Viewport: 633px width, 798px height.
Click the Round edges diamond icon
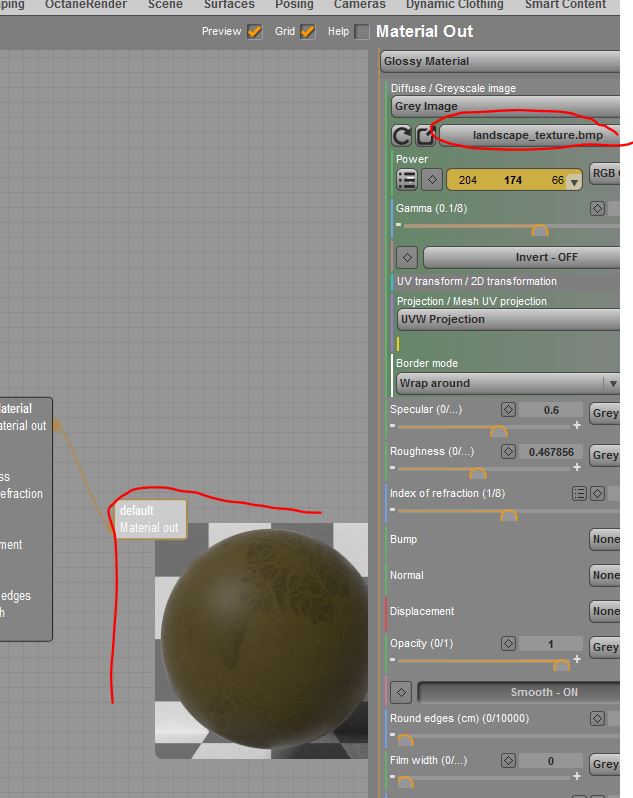[597, 718]
